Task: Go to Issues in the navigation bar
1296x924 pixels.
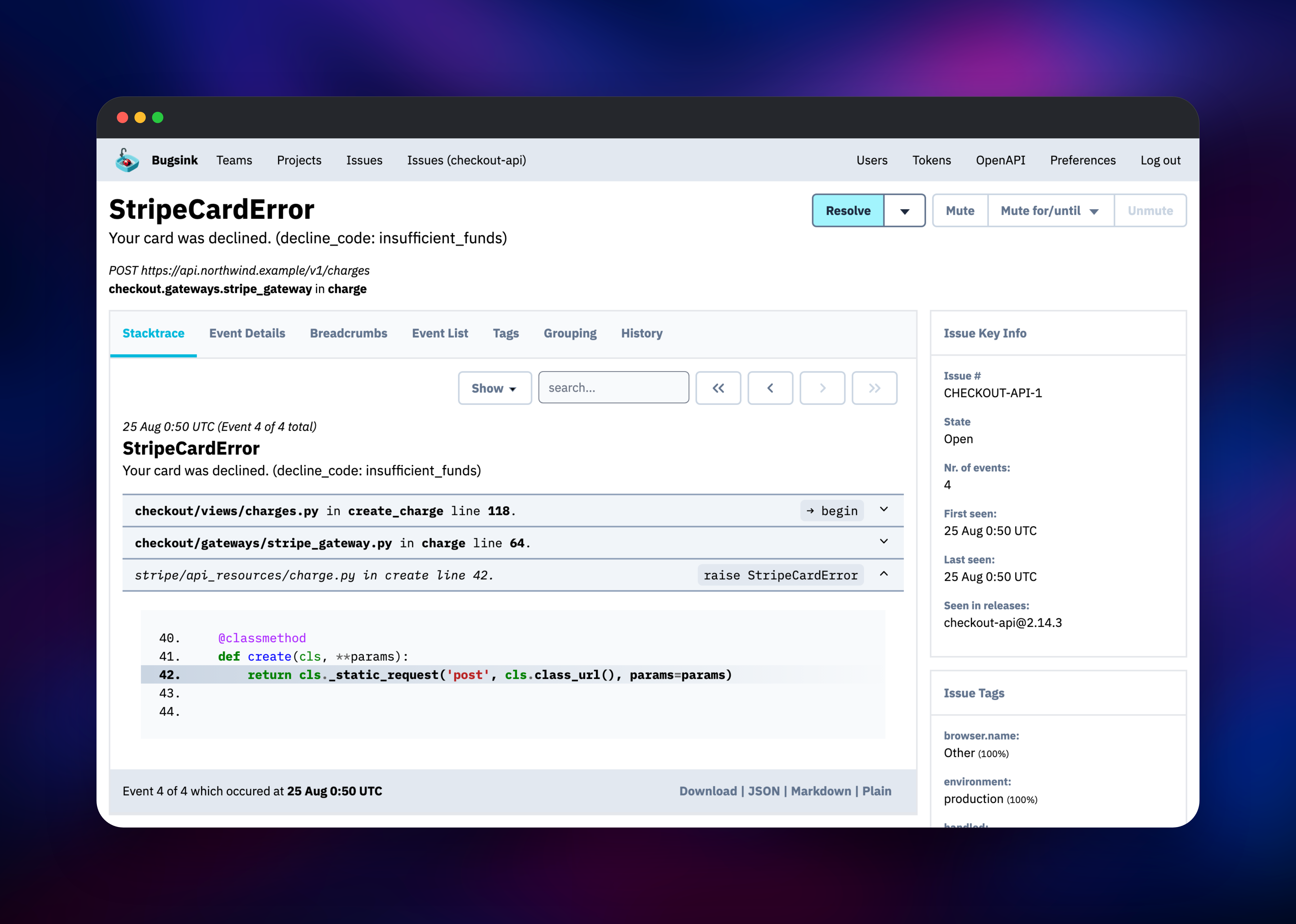Action: pos(364,160)
